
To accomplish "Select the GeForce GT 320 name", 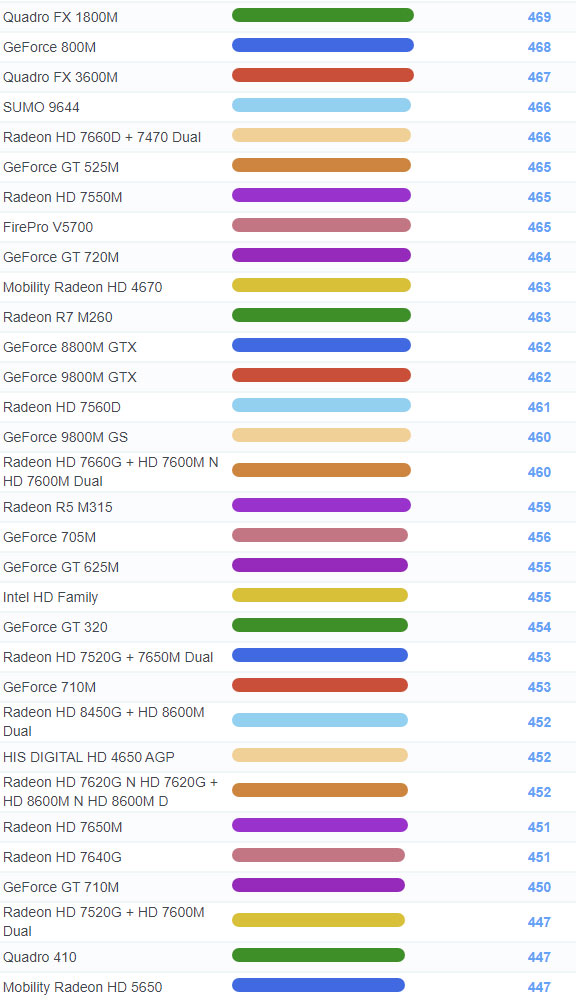I will coord(55,627).
